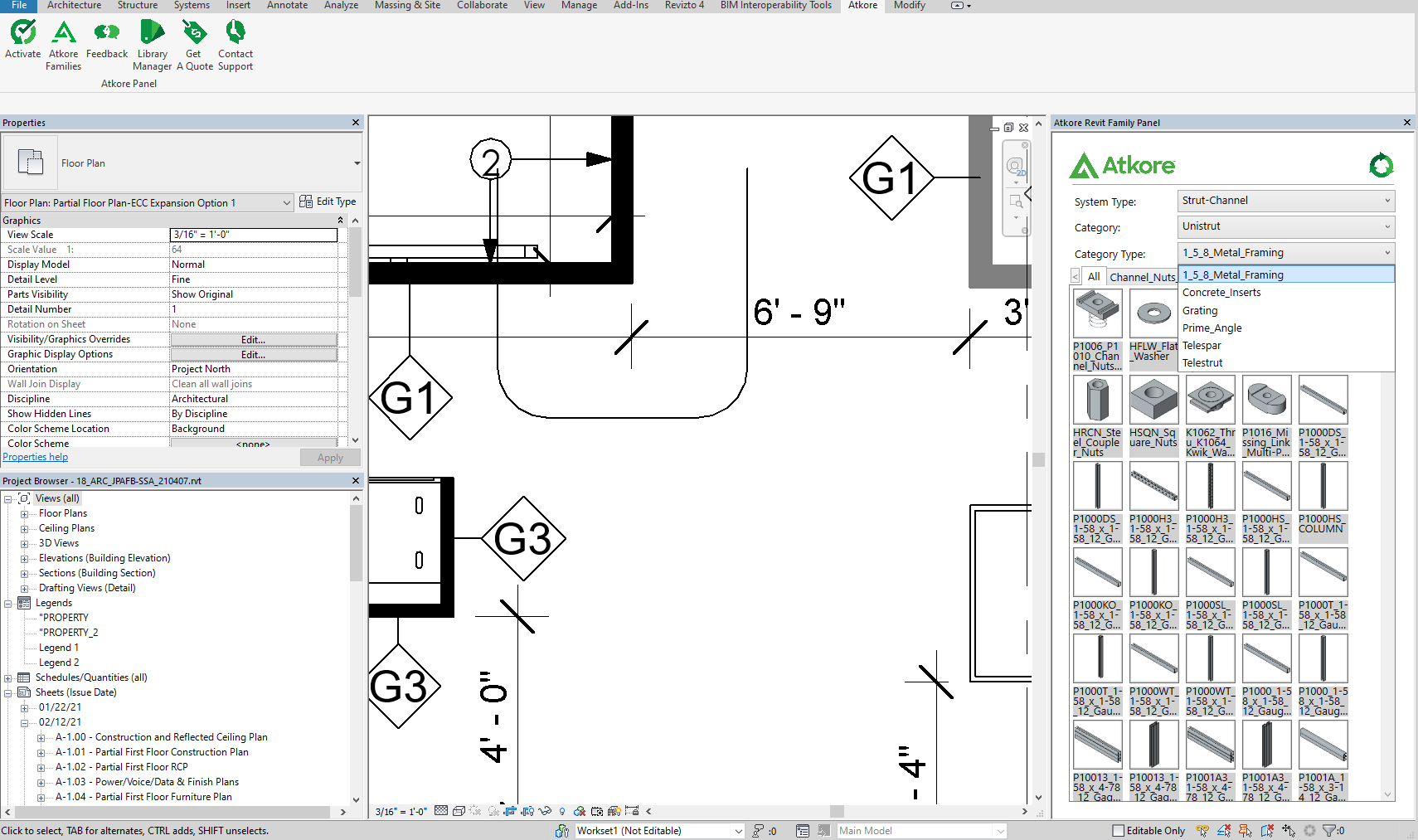Open the Properties help link
Screen dimensions: 1418x840
35,456
